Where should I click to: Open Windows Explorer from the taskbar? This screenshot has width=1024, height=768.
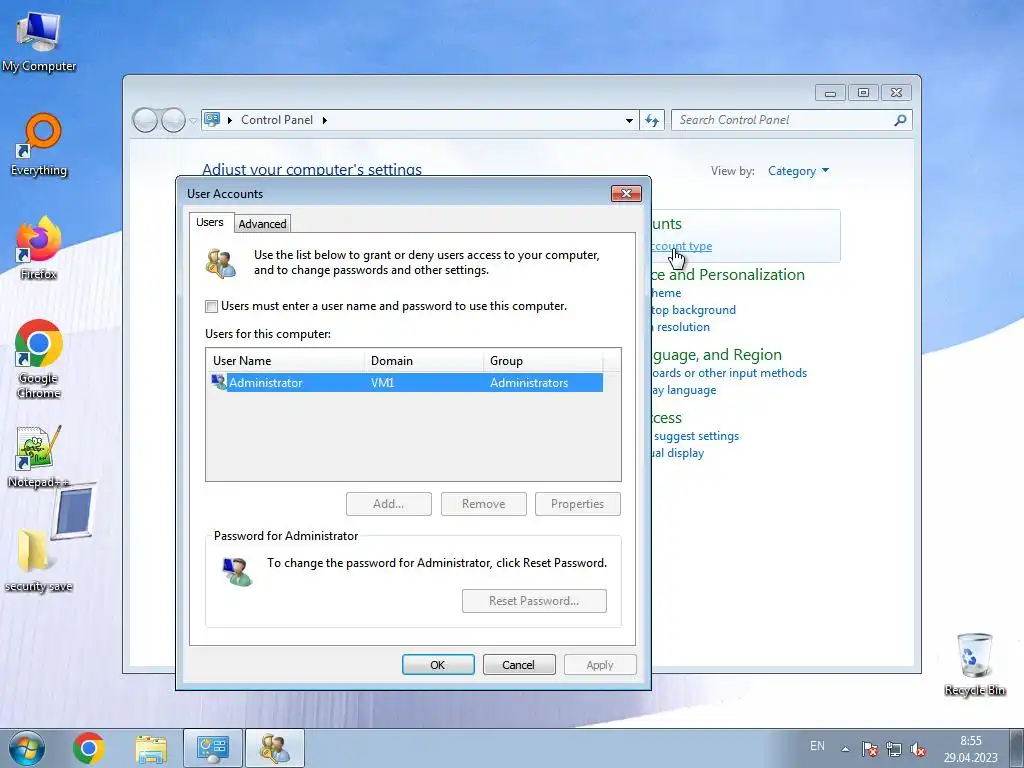click(x=151, y=748)
